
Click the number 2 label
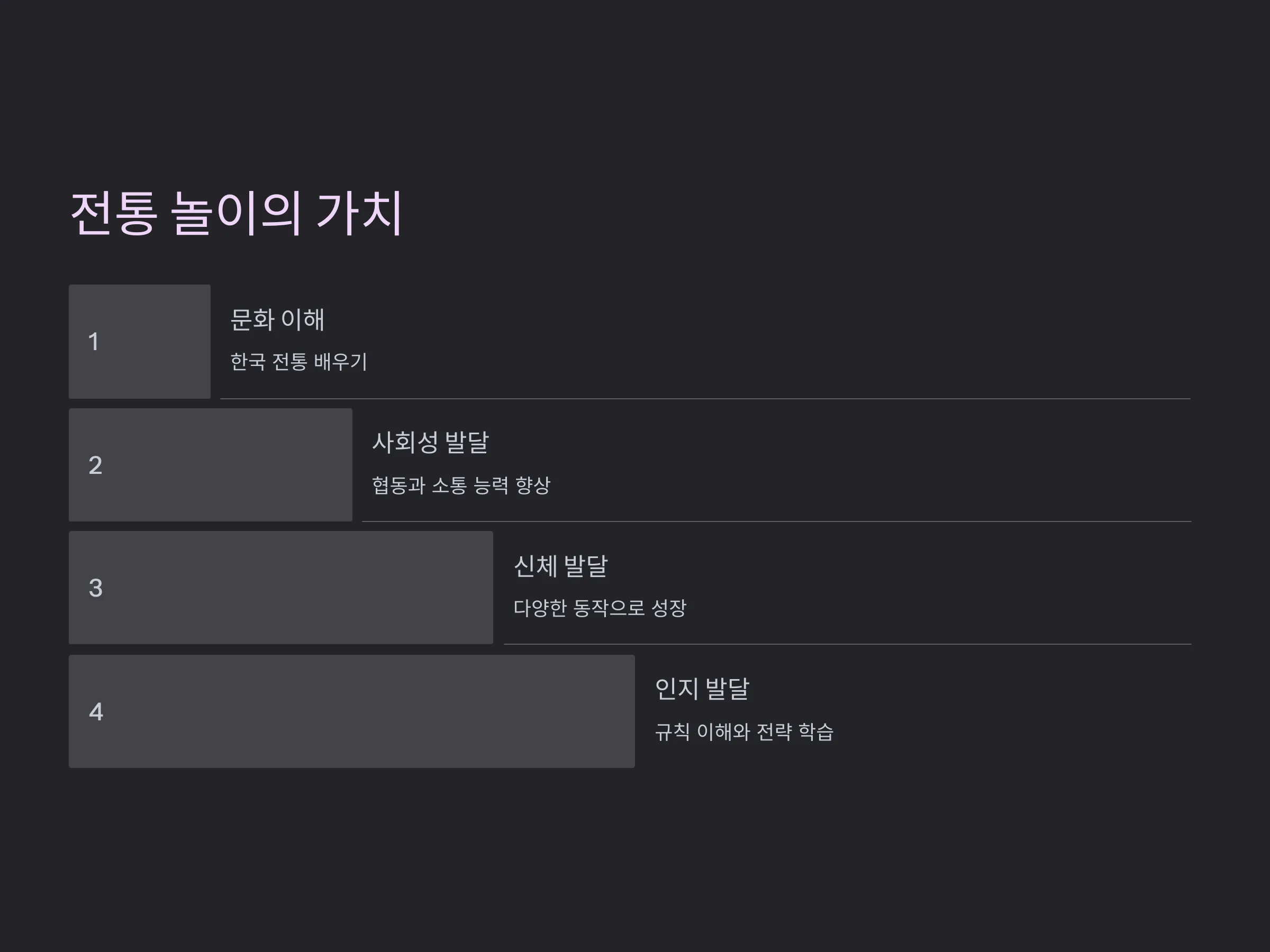(x=95, y=465)
